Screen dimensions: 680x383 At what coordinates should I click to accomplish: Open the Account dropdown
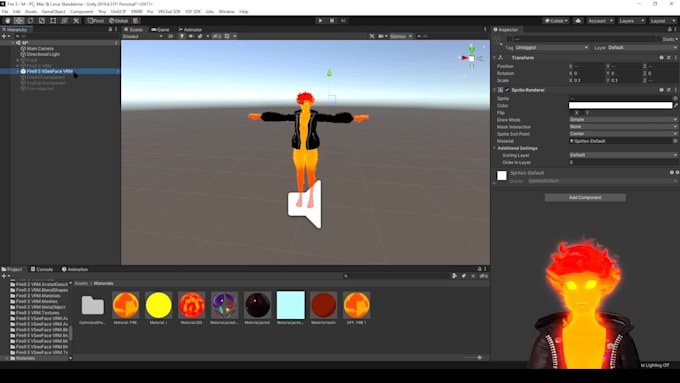pos(600,20)
